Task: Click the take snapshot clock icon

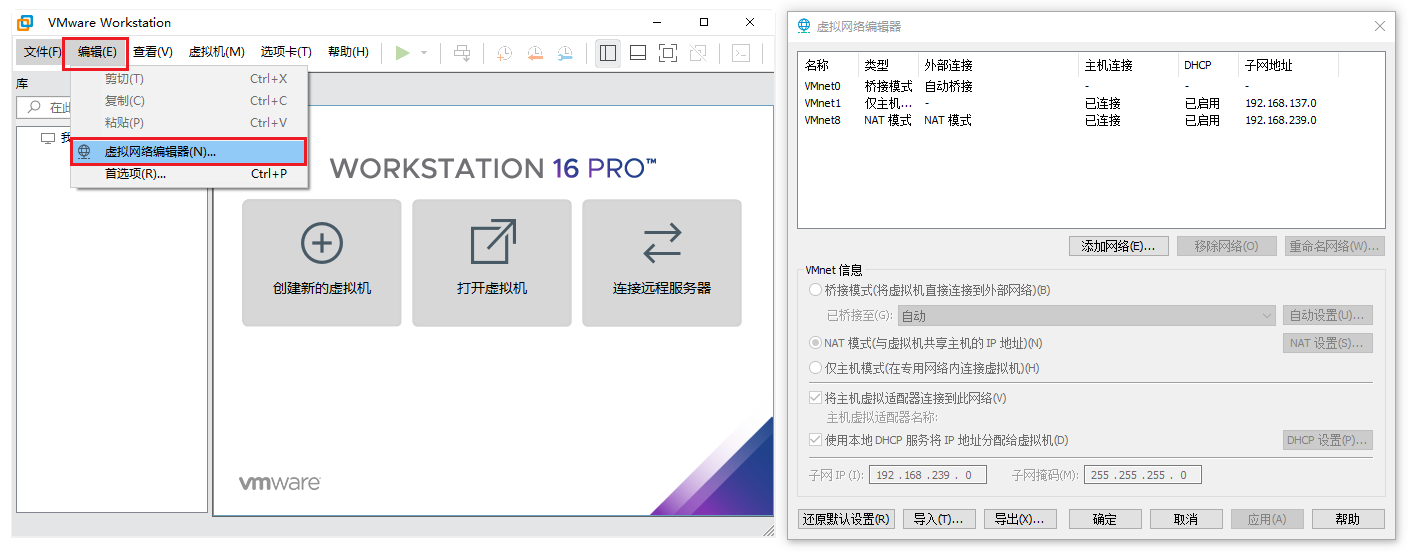Action: point(504,53)
